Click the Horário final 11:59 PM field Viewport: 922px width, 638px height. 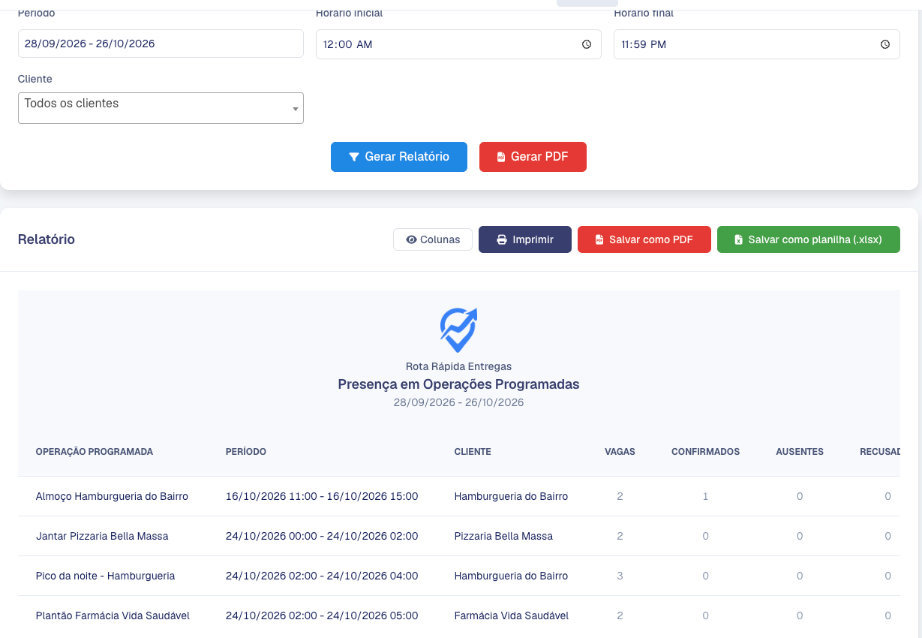(x=756, y=44)
